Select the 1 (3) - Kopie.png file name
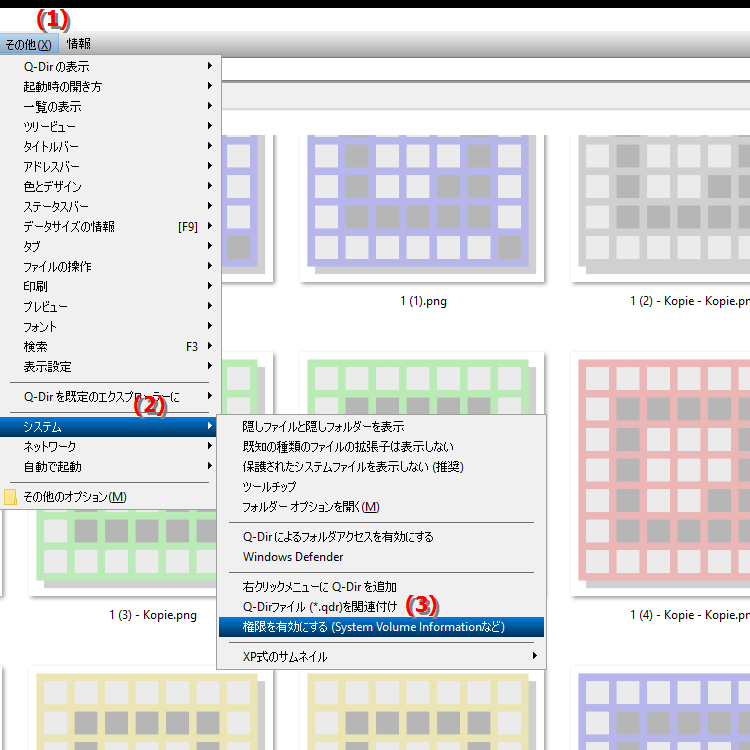Viewport: 750px width, 750px height. [153, 615]
